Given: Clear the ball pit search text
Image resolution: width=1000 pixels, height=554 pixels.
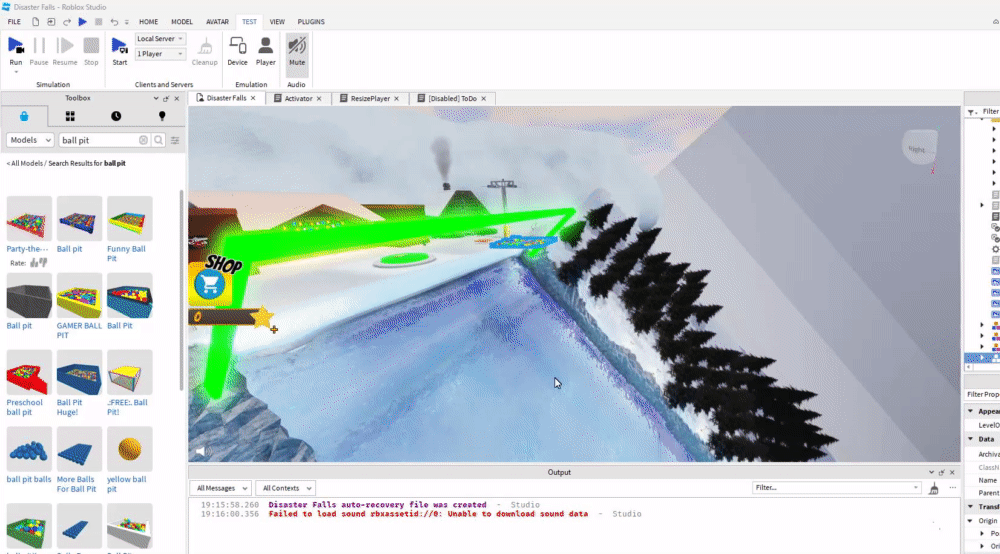Looking at the screenshot, I should 143,140.
